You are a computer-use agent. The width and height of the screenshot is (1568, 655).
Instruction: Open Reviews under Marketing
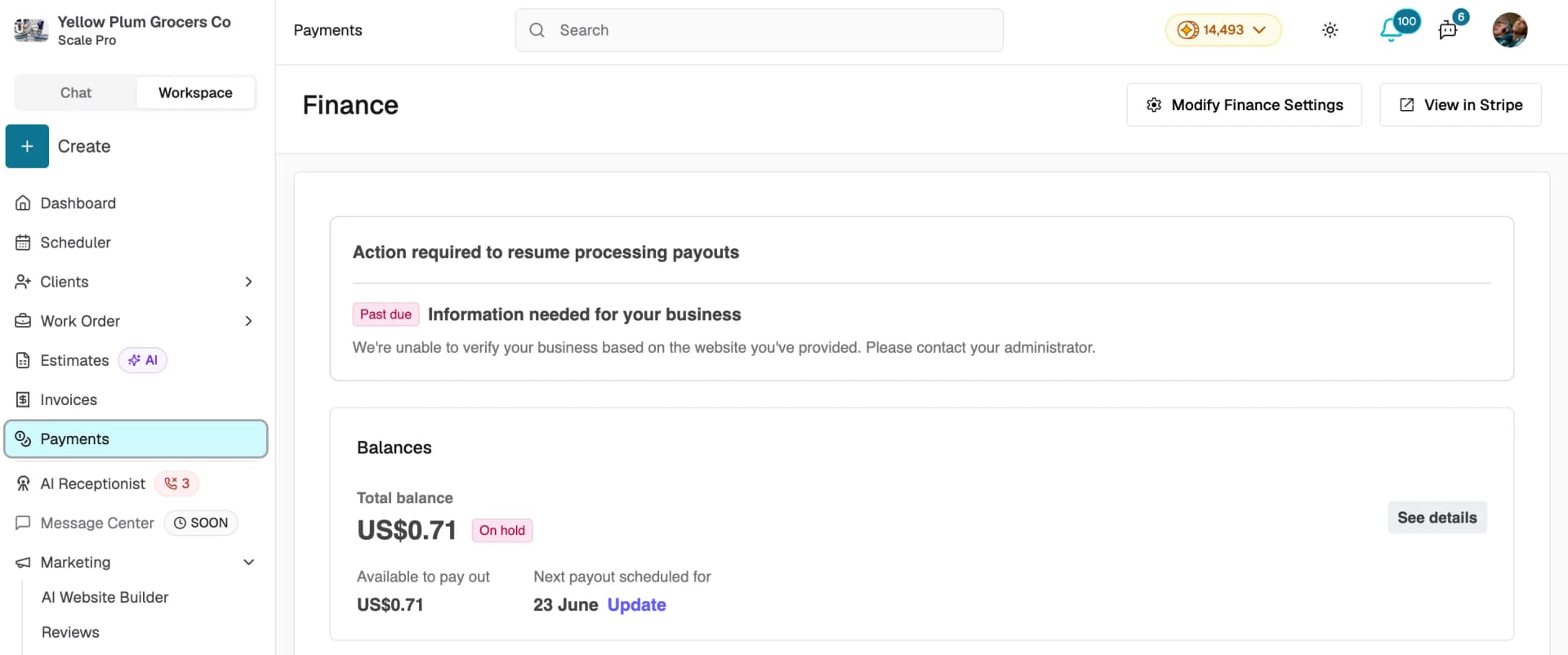(70, 632)
